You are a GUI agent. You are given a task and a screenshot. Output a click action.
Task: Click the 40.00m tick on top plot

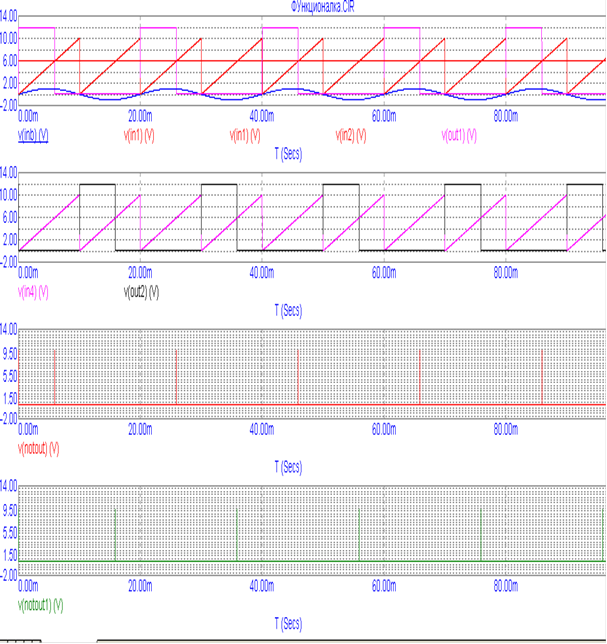(262, 115)
